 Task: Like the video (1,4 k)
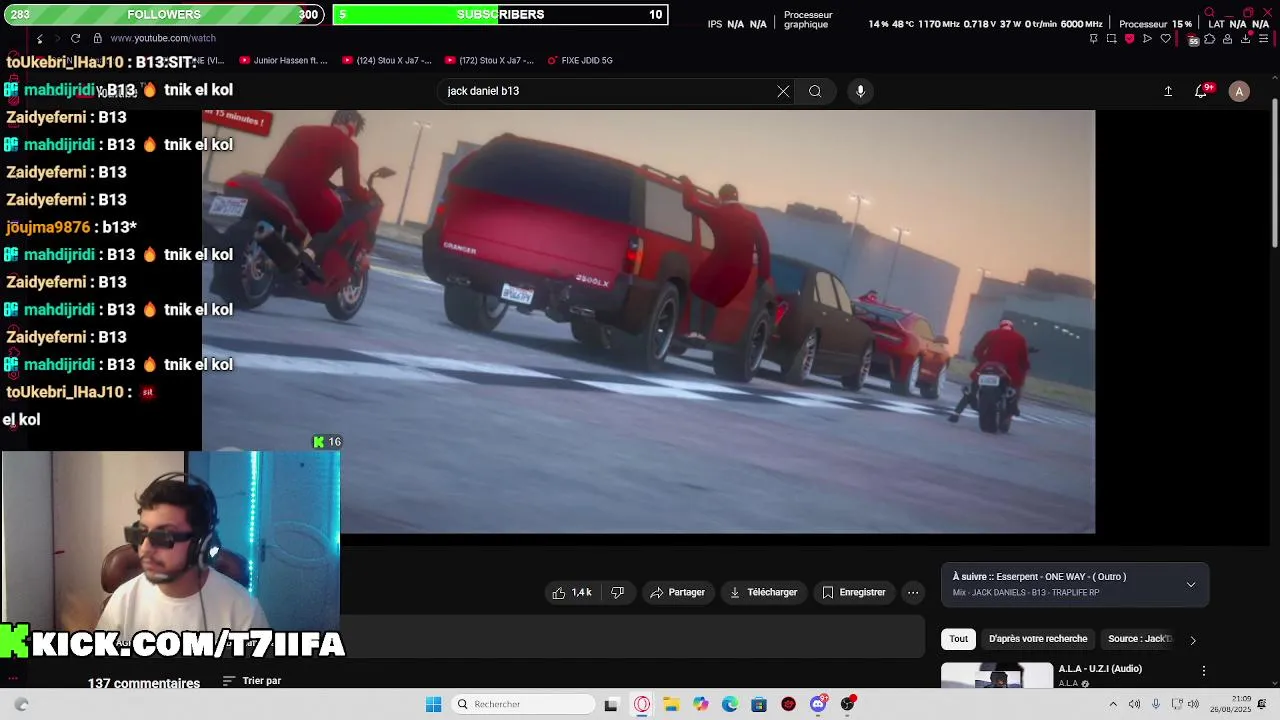[x=572, y=593]
